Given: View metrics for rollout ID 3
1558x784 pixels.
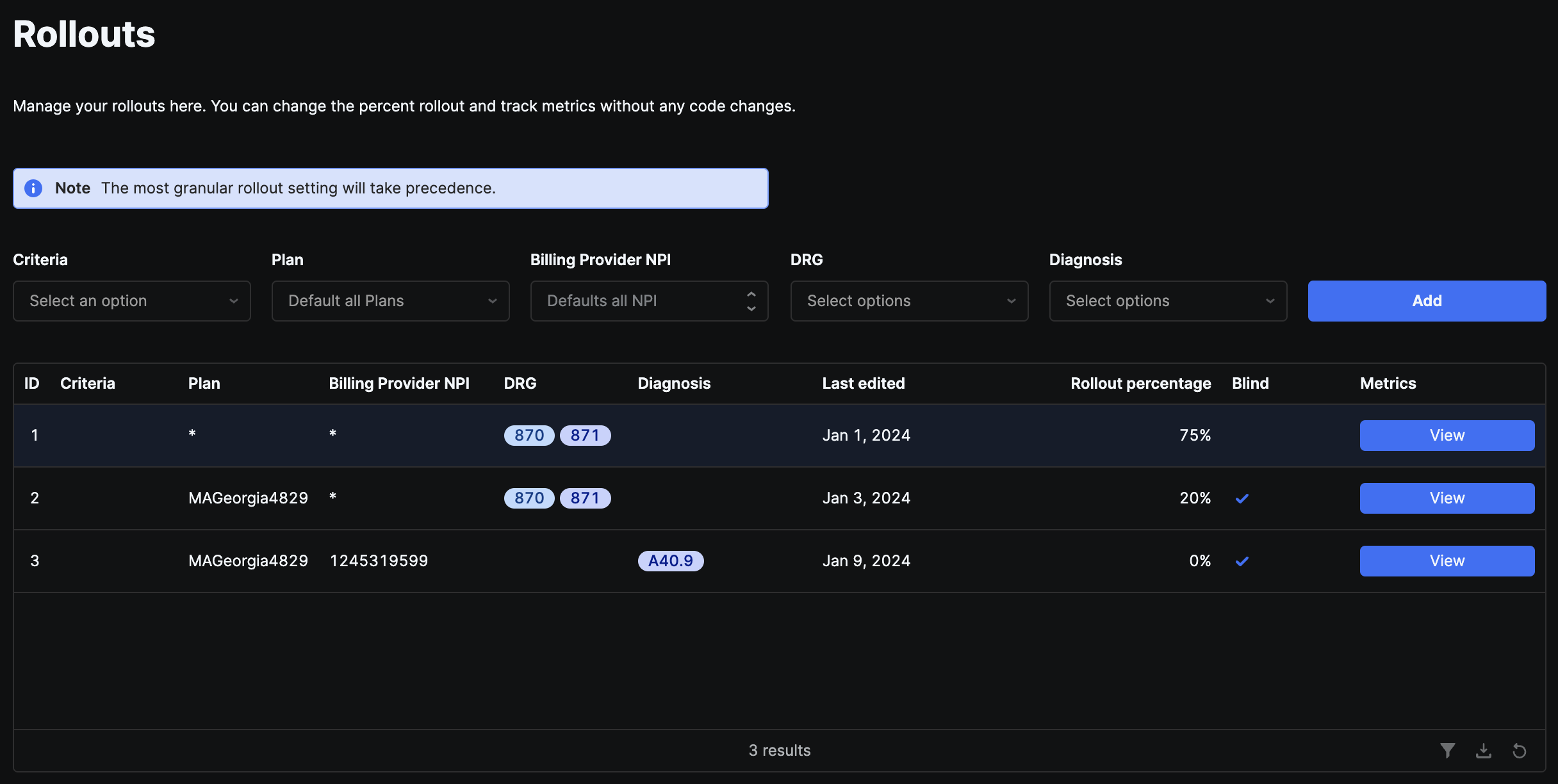Looking at the screenshot, I should point(1447,560).
